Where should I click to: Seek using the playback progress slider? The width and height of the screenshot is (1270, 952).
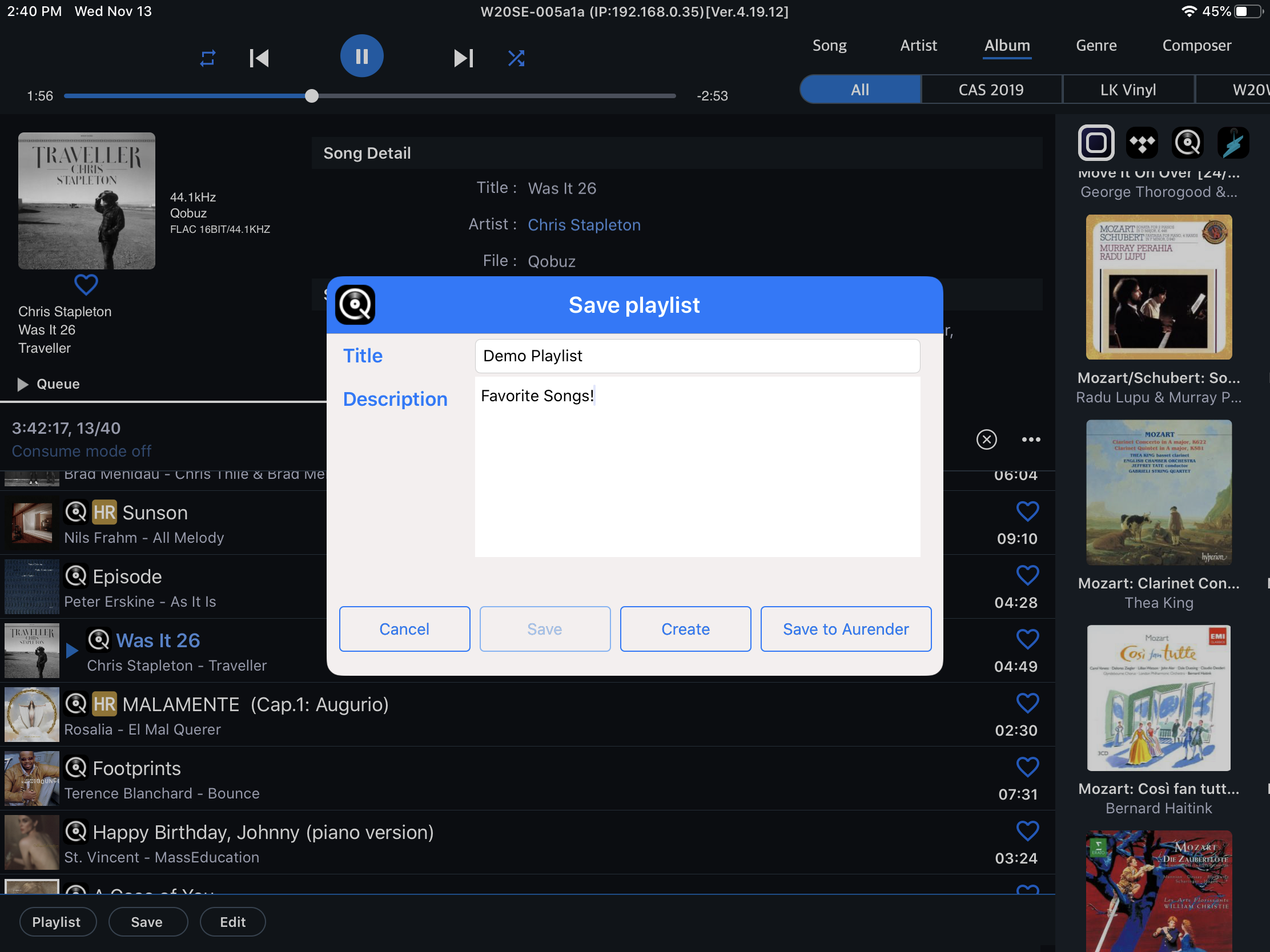pos(369,96)
